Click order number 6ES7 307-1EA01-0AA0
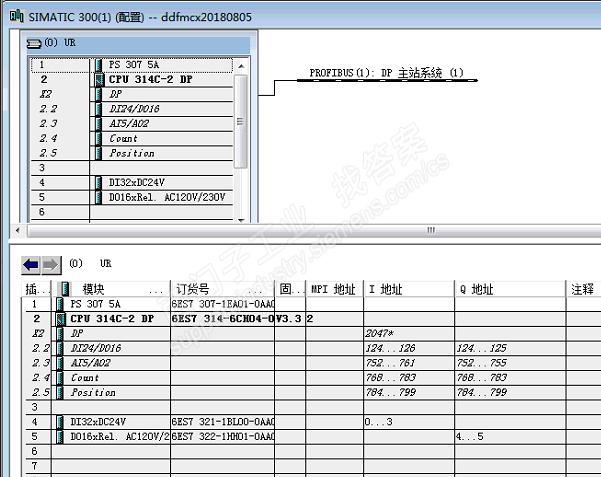The height and width of the screenshot is (477, 601). 223,304
